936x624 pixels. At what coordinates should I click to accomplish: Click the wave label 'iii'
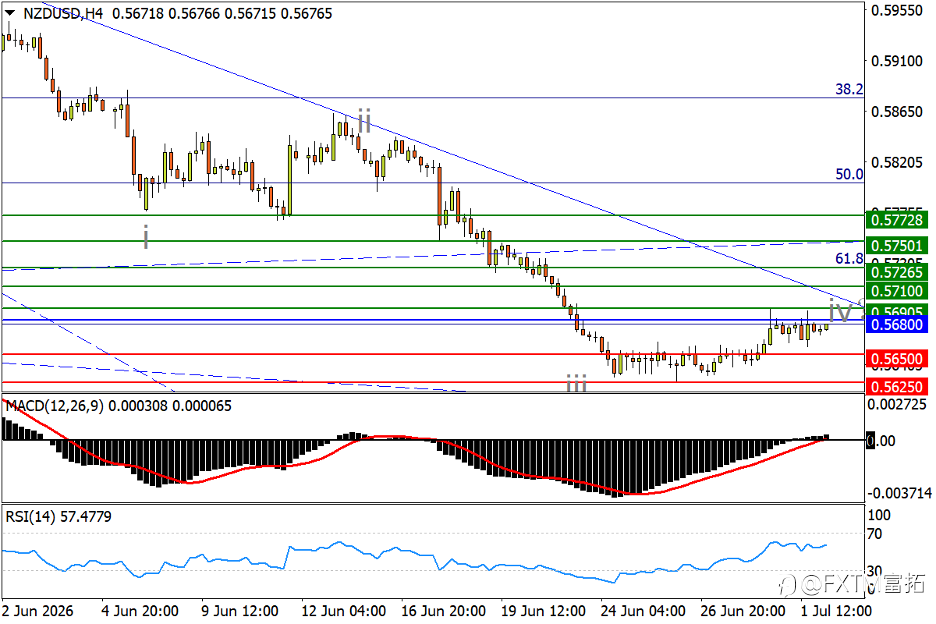tap(576, 383)
